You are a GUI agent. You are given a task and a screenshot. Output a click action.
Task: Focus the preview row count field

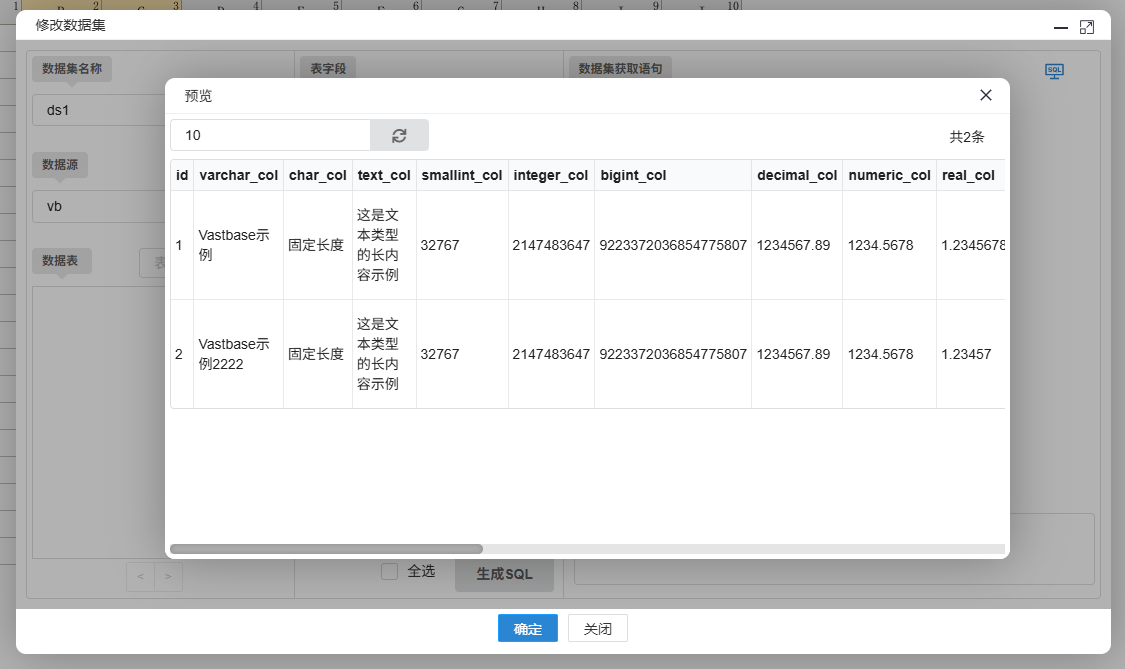270,135
